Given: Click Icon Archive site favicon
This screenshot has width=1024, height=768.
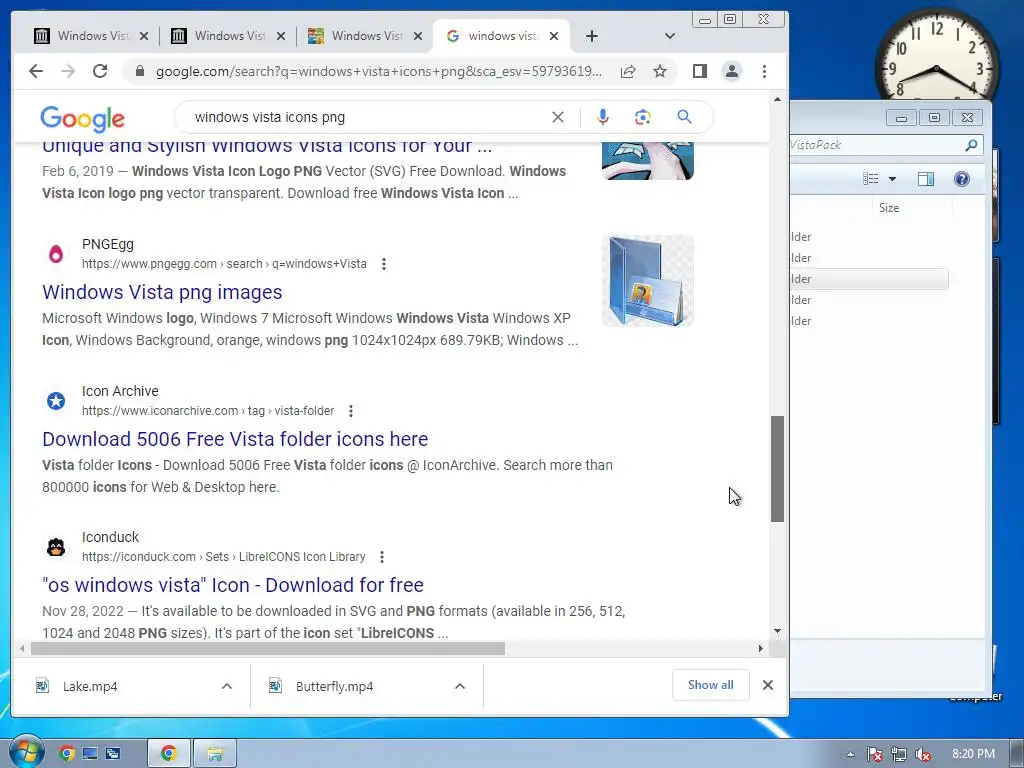Looking at the screenshot, I should tap(56, 400).
